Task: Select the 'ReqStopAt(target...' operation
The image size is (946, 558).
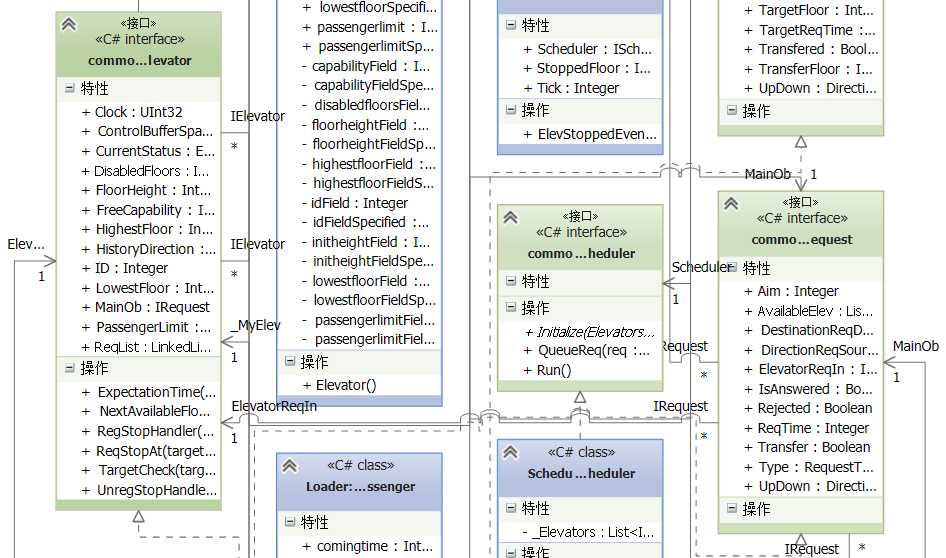Action: tap(148, 451)
